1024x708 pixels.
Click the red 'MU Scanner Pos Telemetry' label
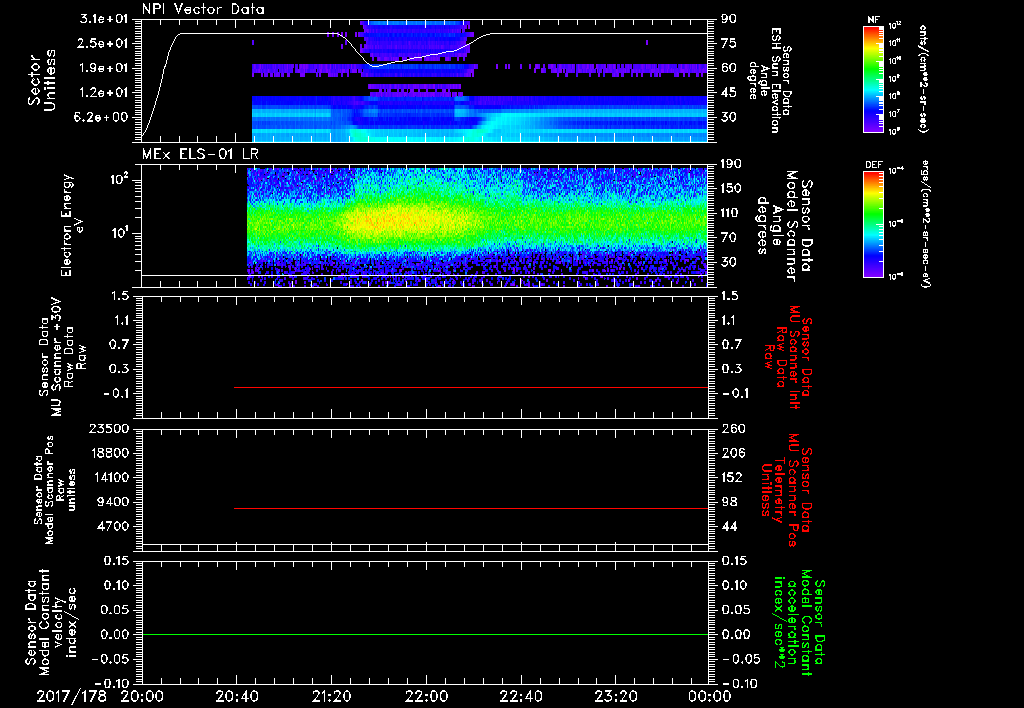coord(786,490)
